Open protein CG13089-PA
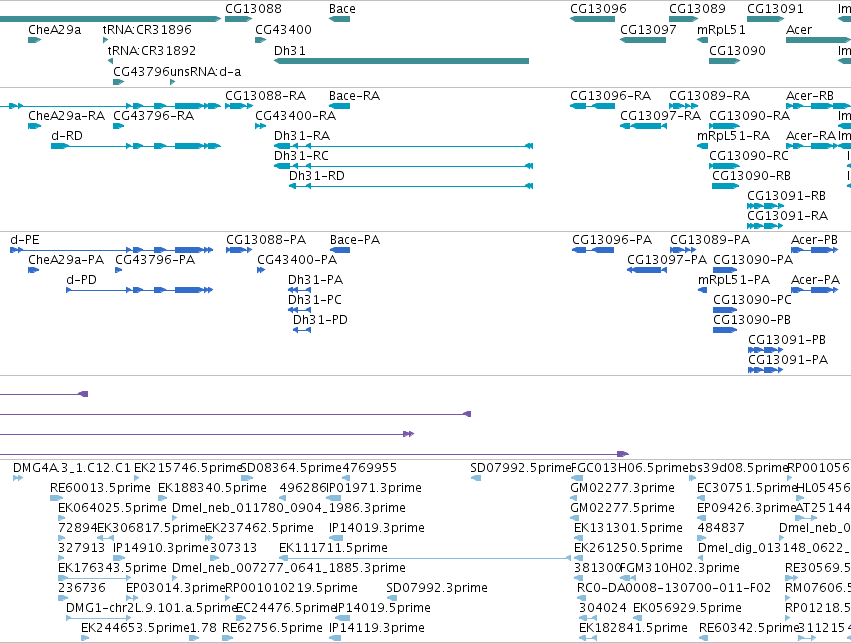851x643 pixels. point(709,240)
